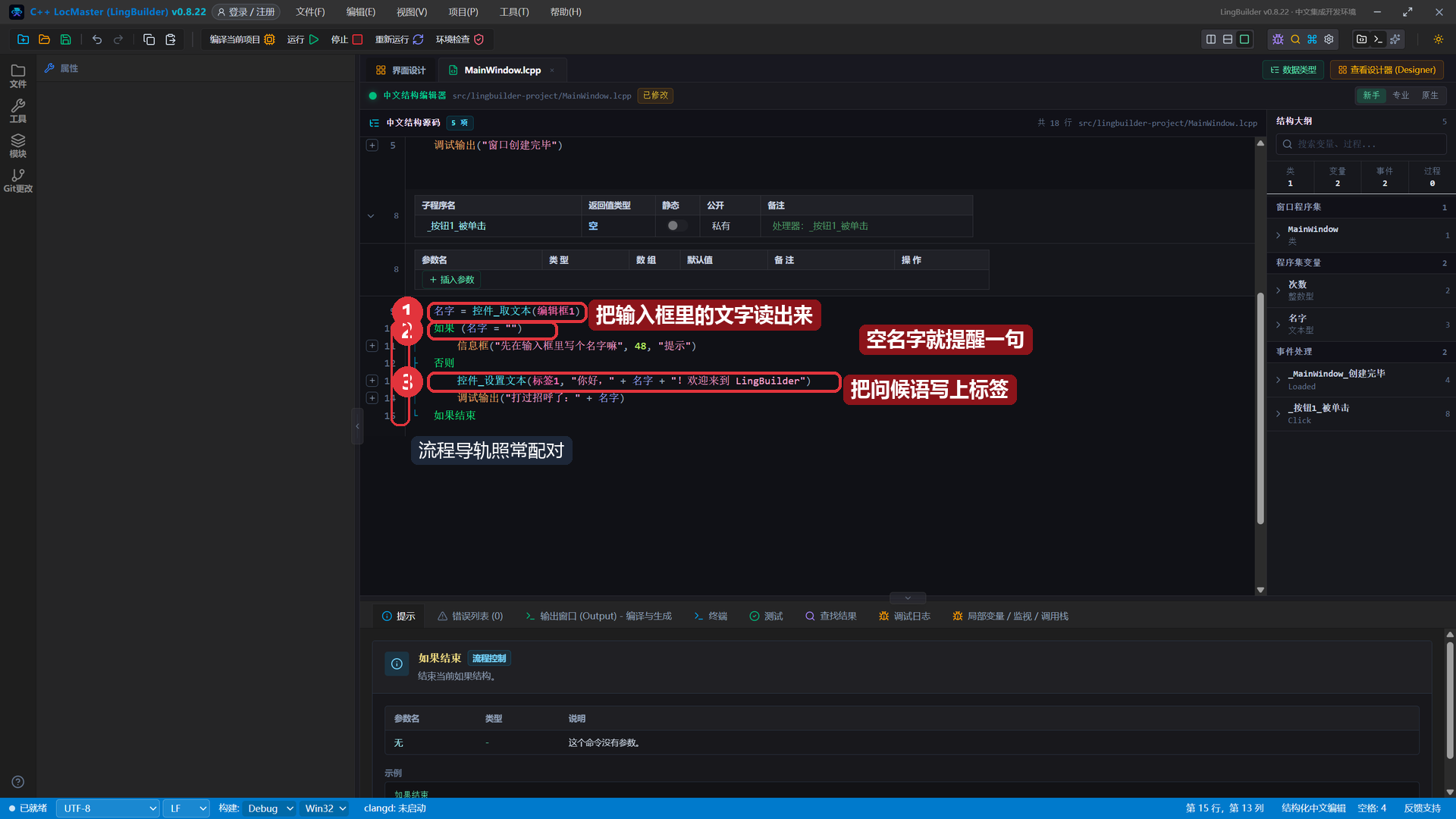The height and width of the screenshot is (819, 1456).
Task: Switch to 界面设计 tab
Action: click(x=401, y=70)
